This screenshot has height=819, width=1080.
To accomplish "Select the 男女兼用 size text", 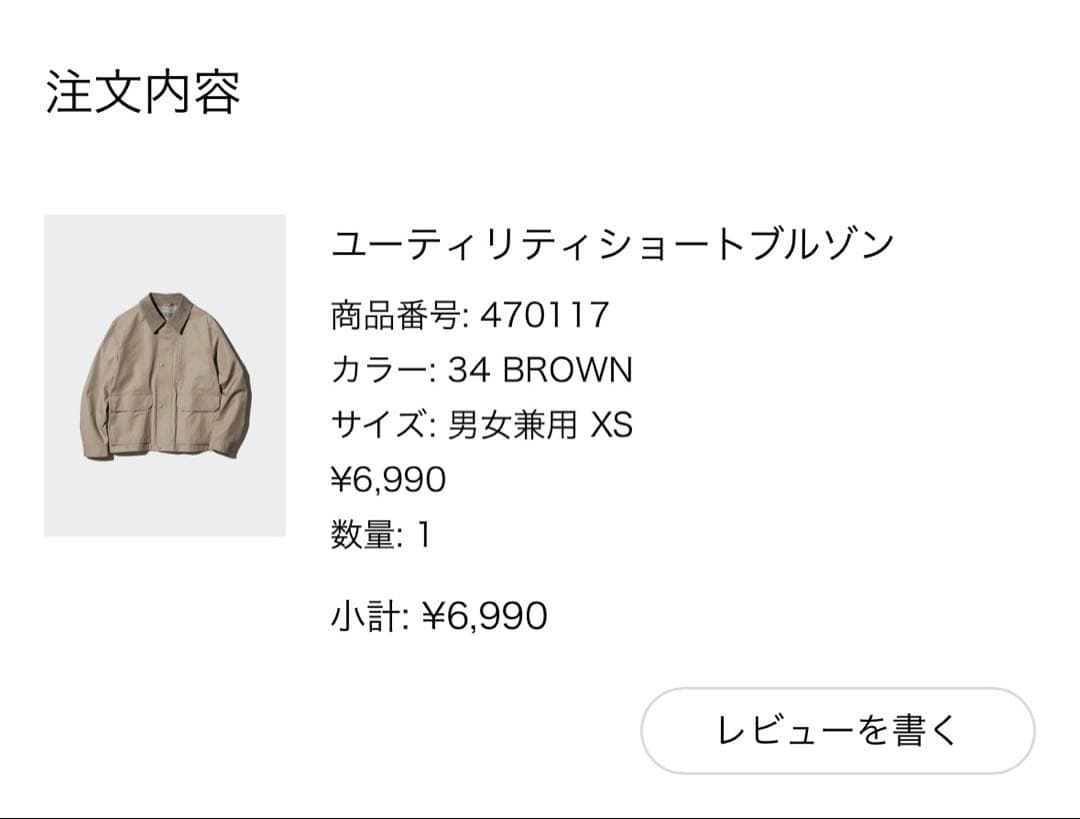I will click(512, 426).
